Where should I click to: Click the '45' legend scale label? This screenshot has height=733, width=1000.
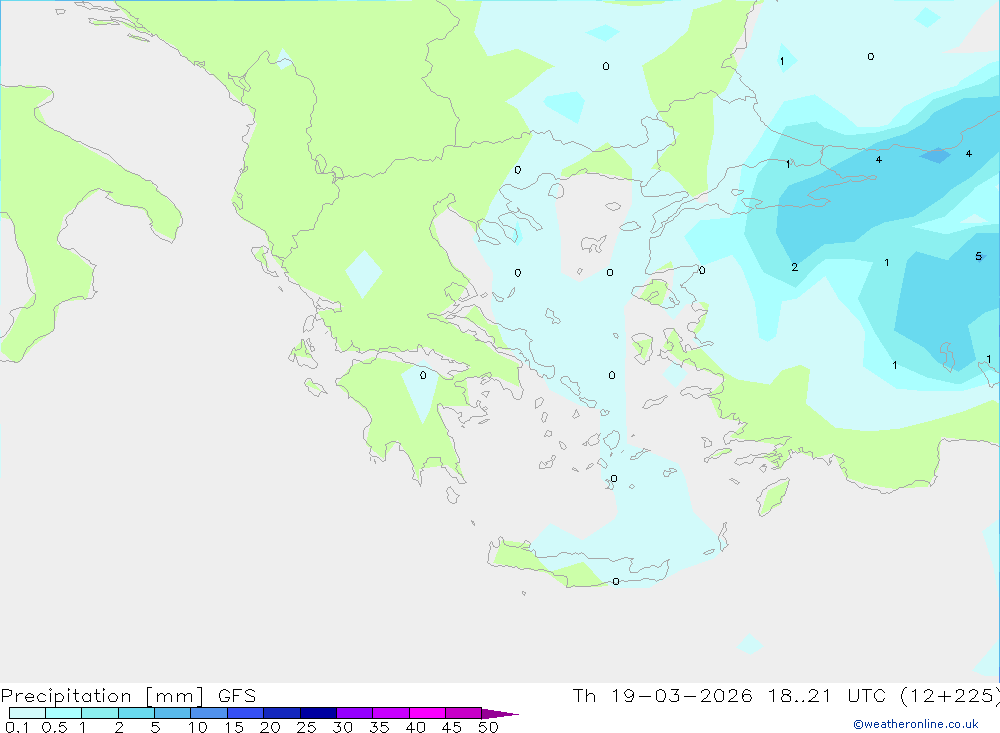(452, 727)
